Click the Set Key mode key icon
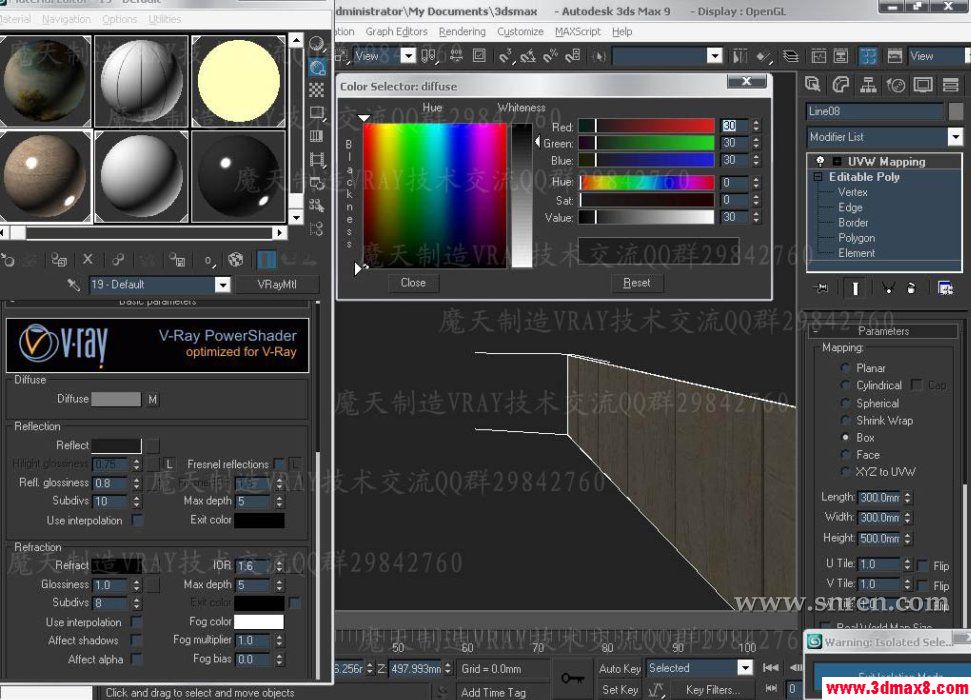The height and width of the screenshot is (700, 971). (x=572, y=678)
